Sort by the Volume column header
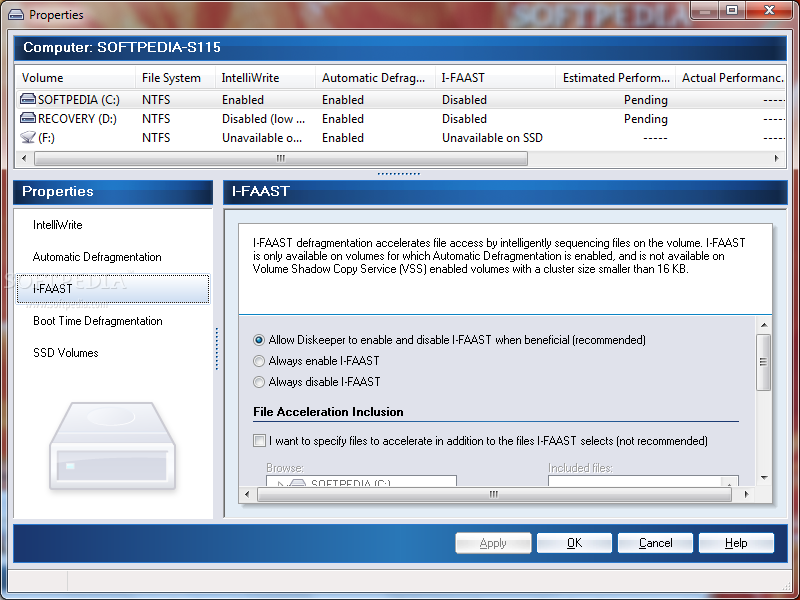 [75, 78]
